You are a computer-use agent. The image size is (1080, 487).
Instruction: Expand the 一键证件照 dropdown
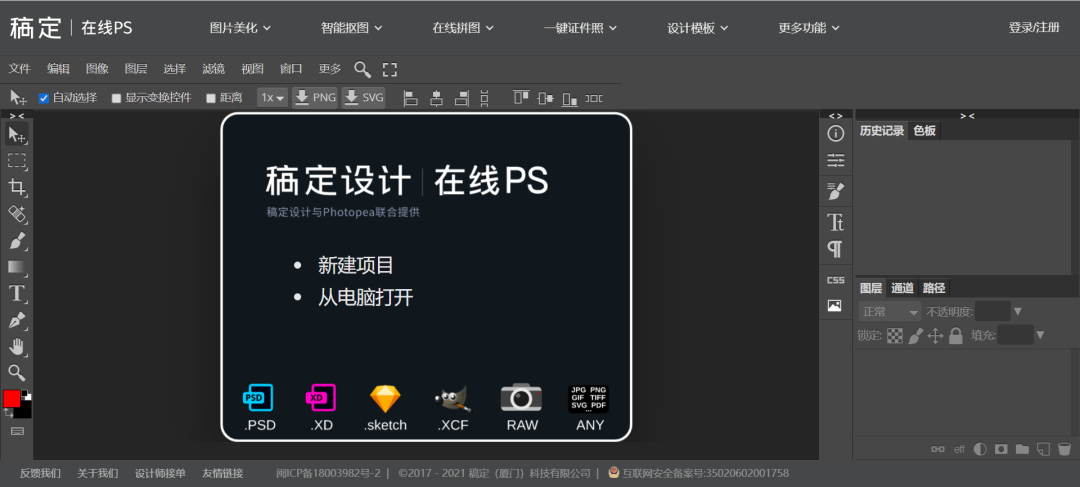pos(580,28)
